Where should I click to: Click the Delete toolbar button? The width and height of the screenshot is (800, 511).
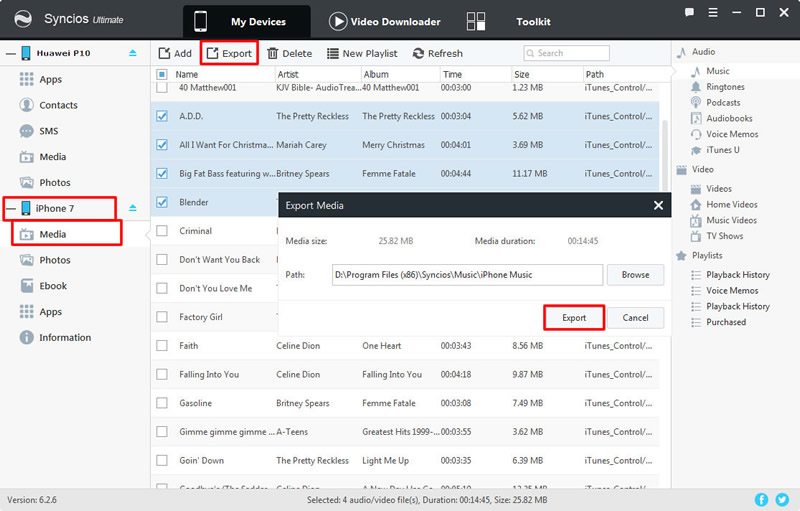[289, 54]
